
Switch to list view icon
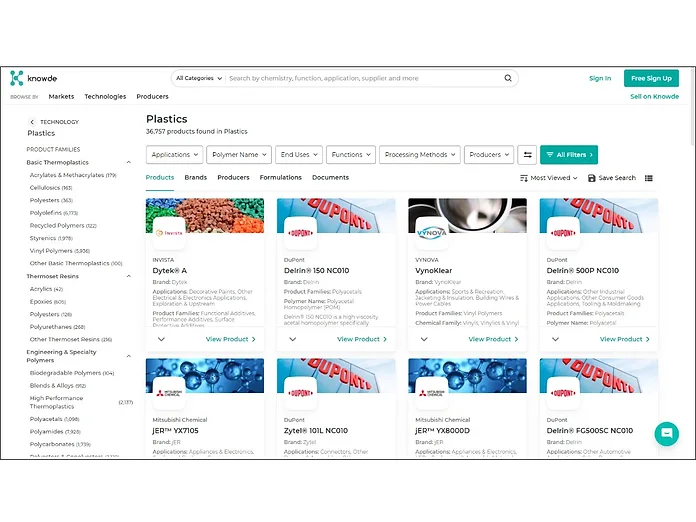pos(649,178)
